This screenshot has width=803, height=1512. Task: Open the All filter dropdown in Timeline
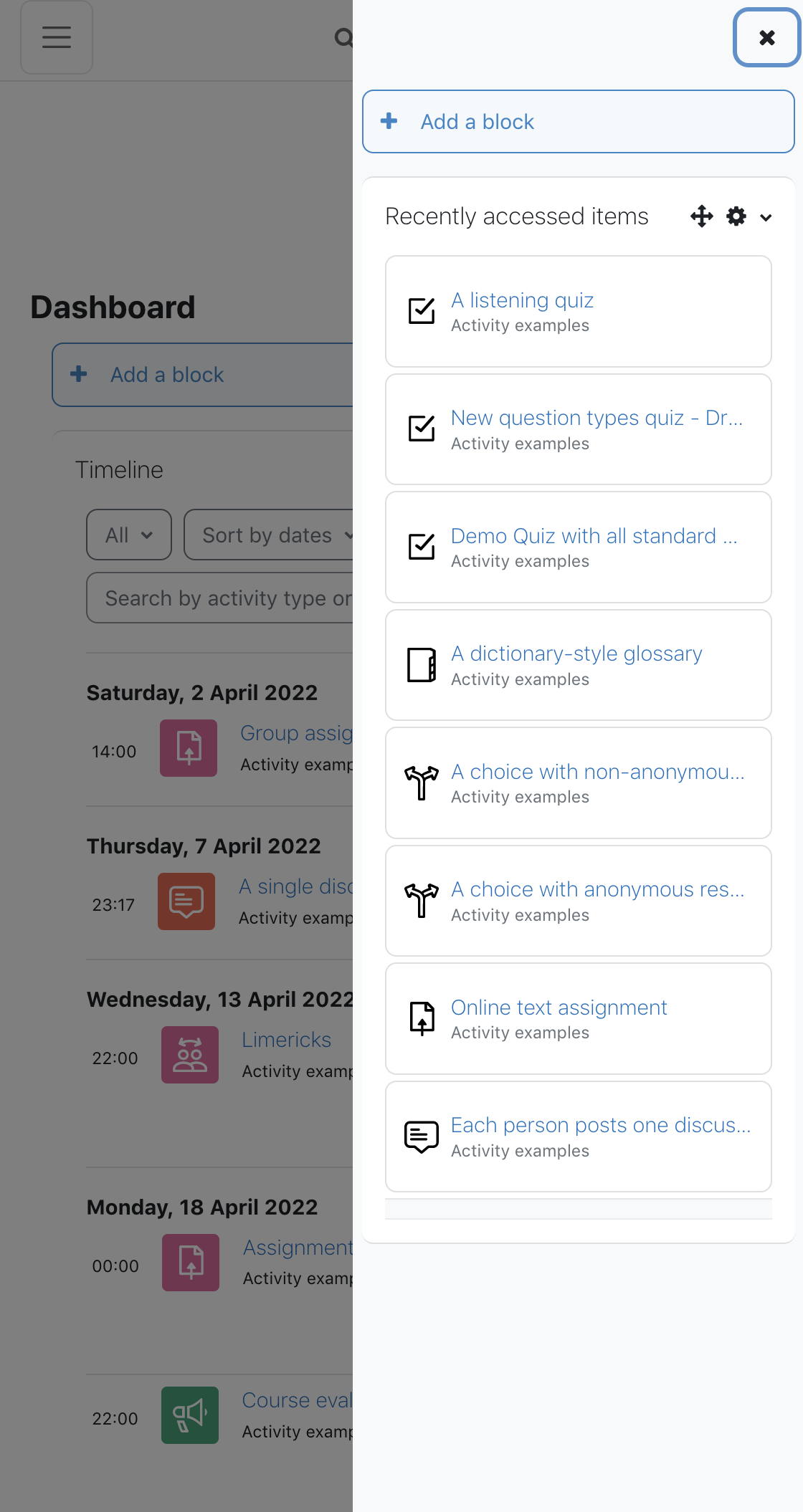coord(129,535)
